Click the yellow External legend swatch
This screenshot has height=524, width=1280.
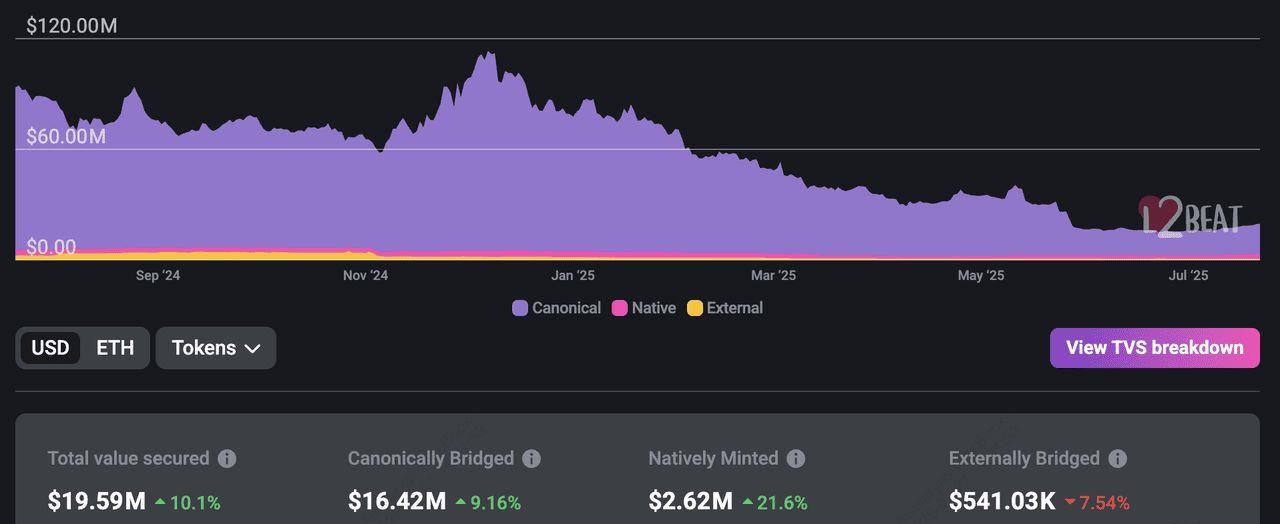(x=695, y=308)
